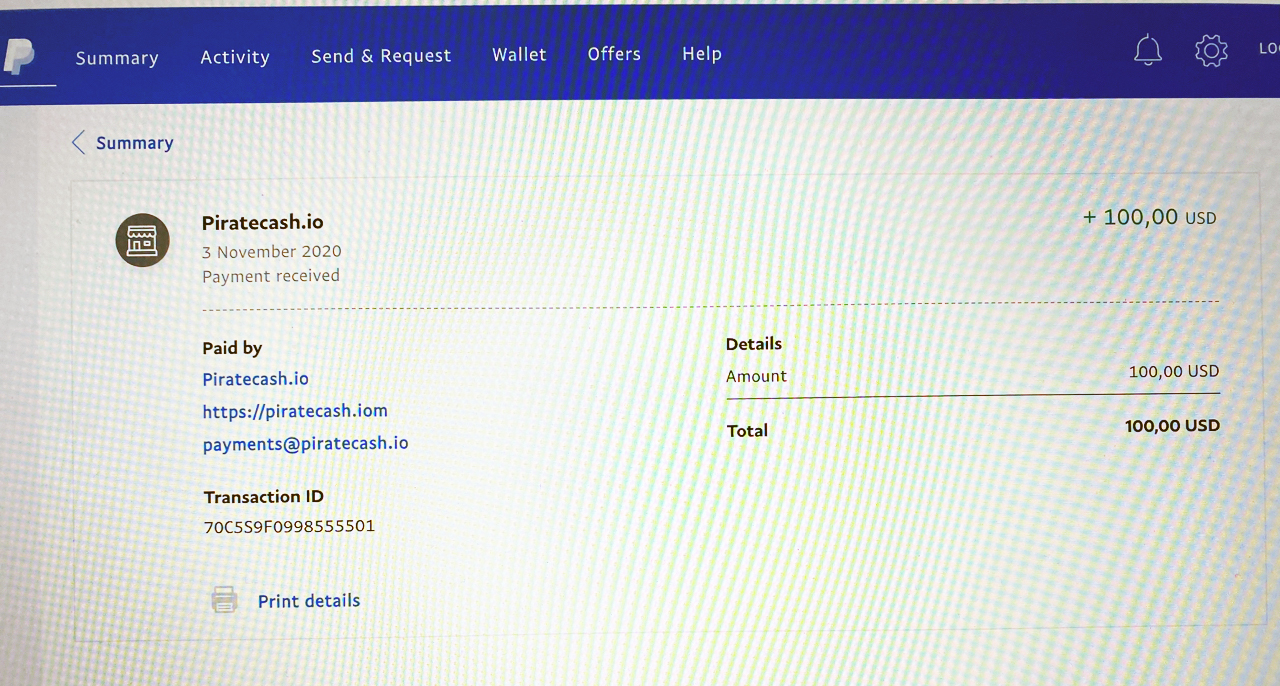
Task: Select the Transaction ID text
Action: point(288,525)
